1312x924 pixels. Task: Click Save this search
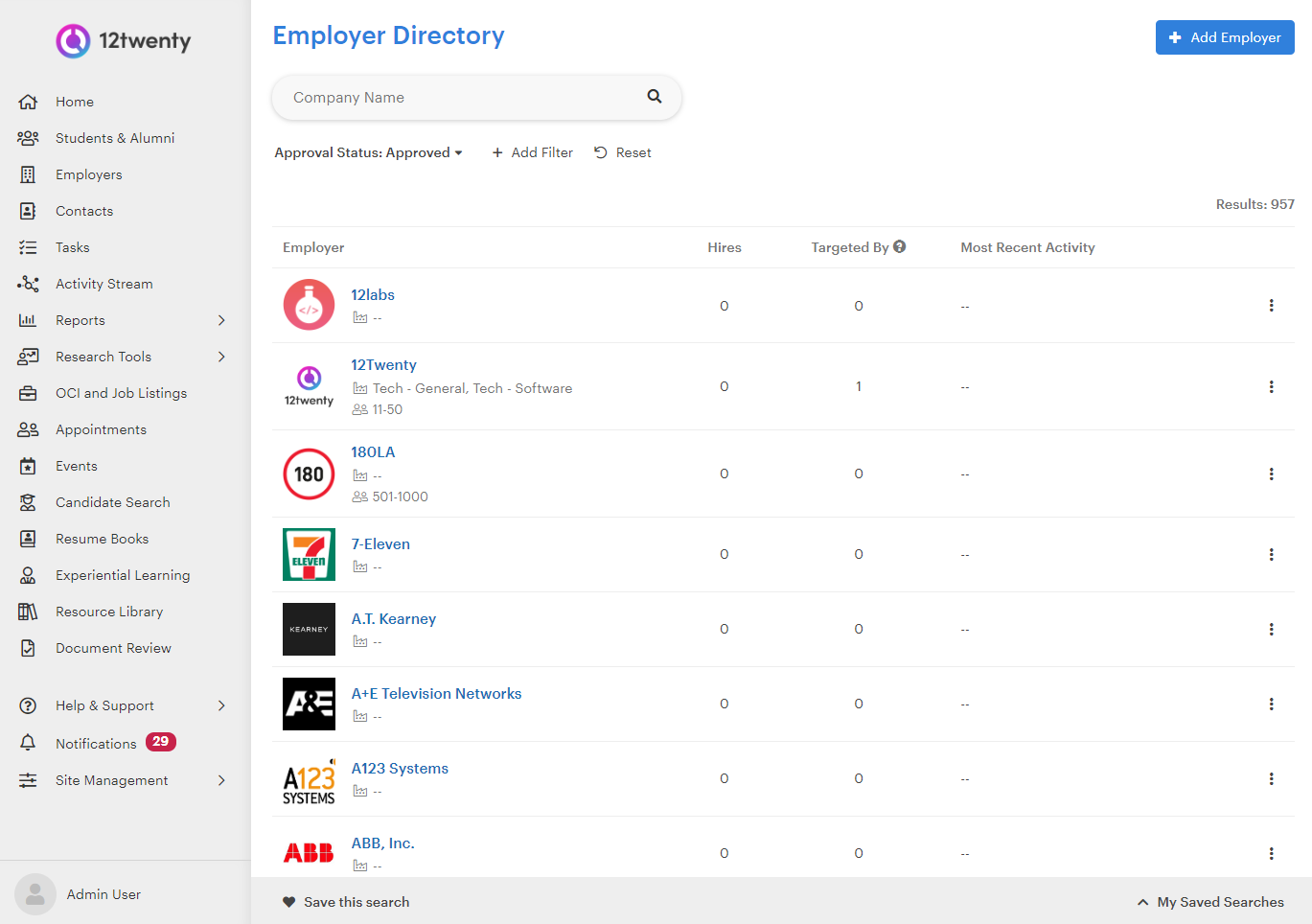coord(346,902)
